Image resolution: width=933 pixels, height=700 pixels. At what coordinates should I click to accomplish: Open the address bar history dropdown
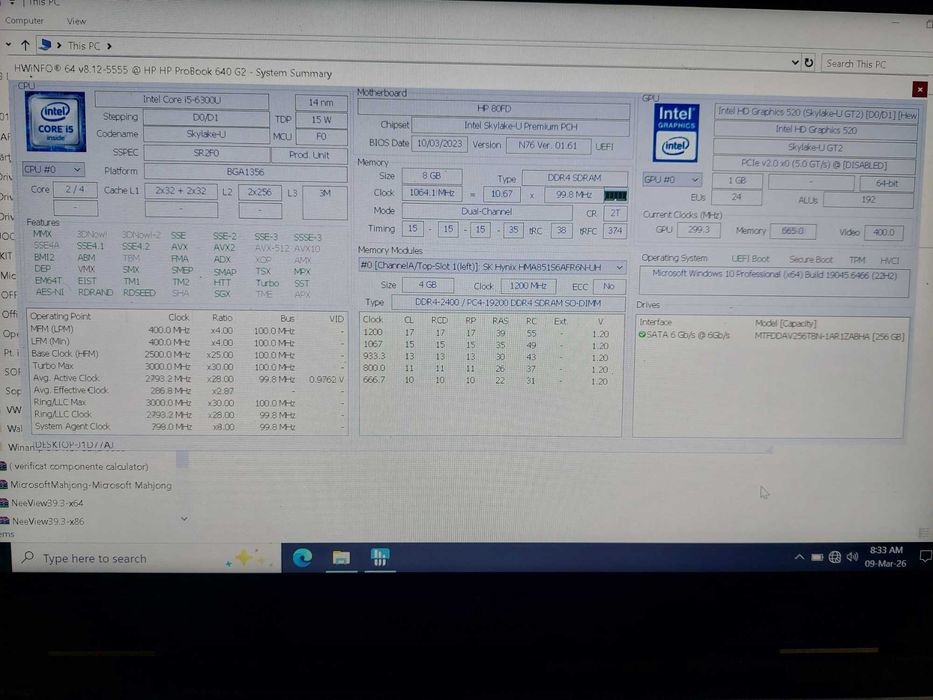795,62
